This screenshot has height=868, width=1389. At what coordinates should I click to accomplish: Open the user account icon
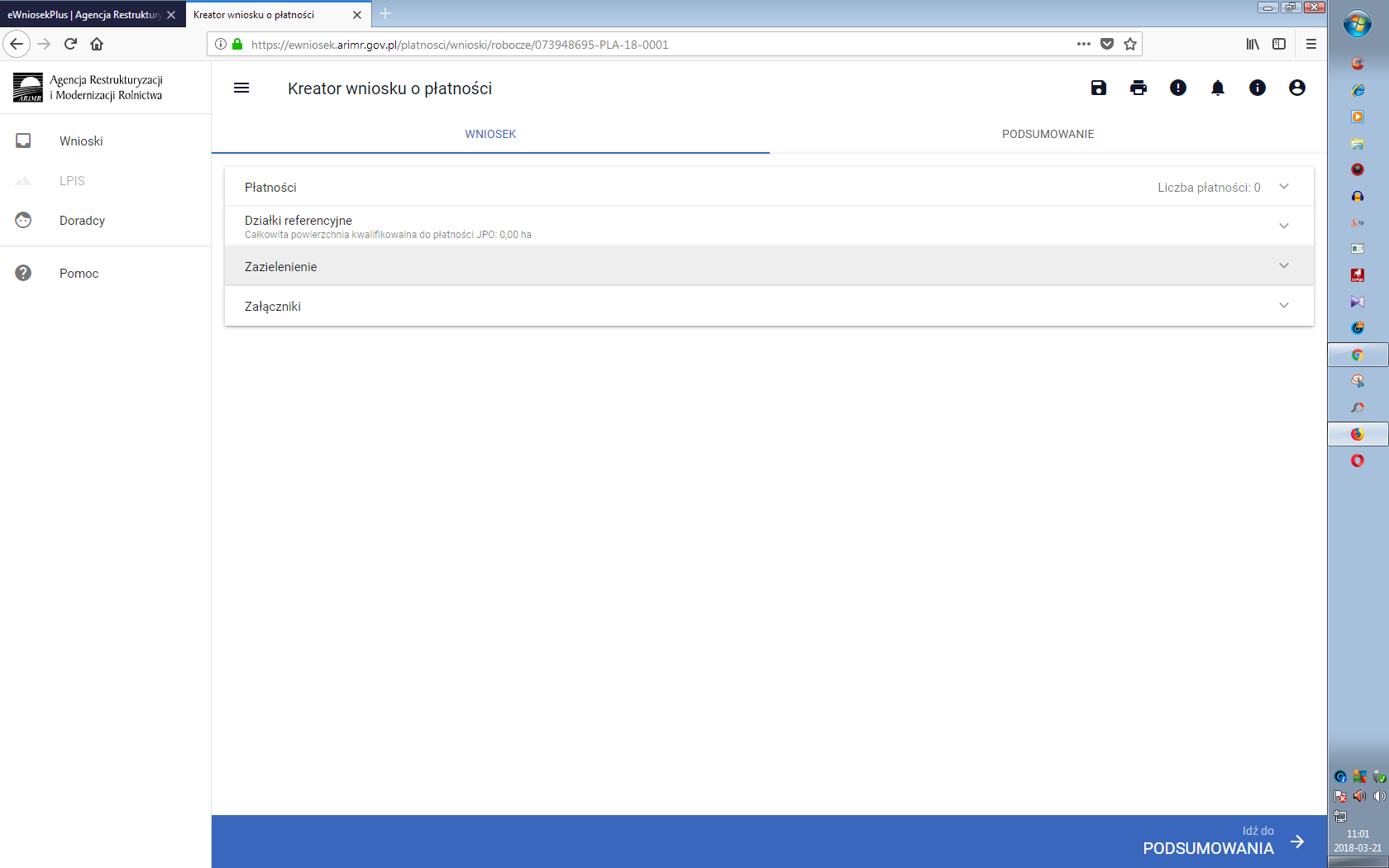tap(1296, 88)
